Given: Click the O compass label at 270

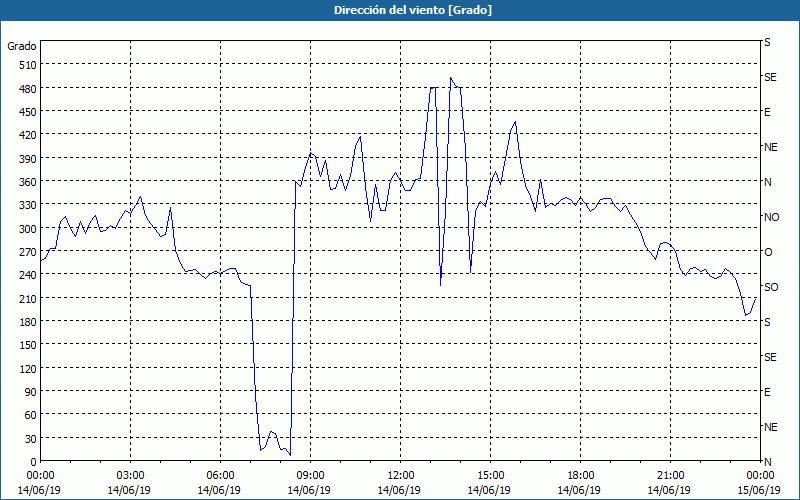Looking at the screenshot, I should [x=768, y=252].
